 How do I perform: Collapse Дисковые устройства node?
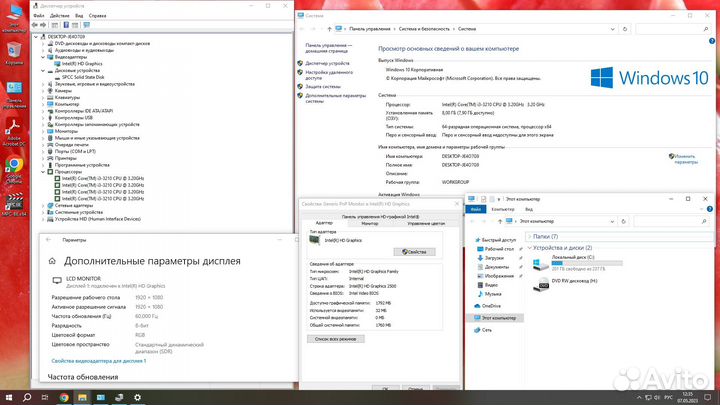[43, 71]
